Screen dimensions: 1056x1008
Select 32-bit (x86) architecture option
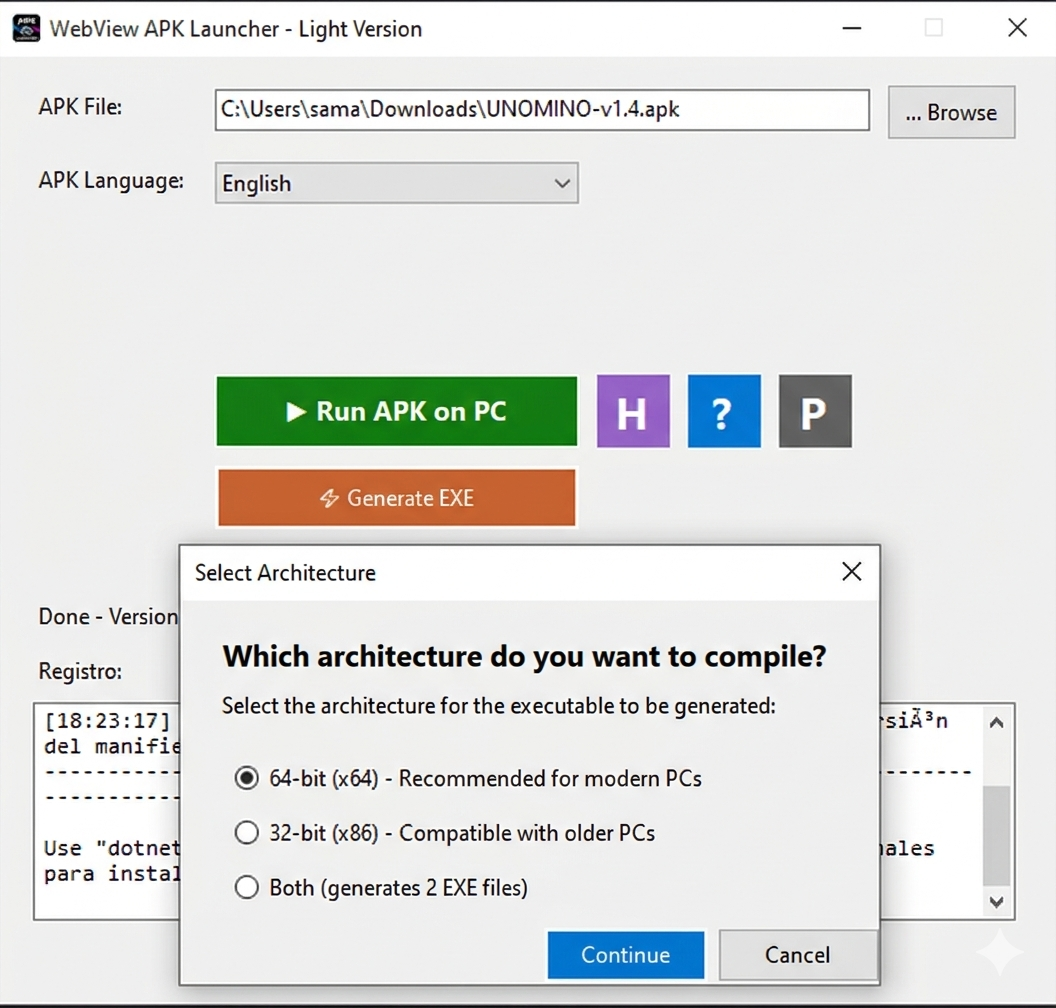click(444, 833)
